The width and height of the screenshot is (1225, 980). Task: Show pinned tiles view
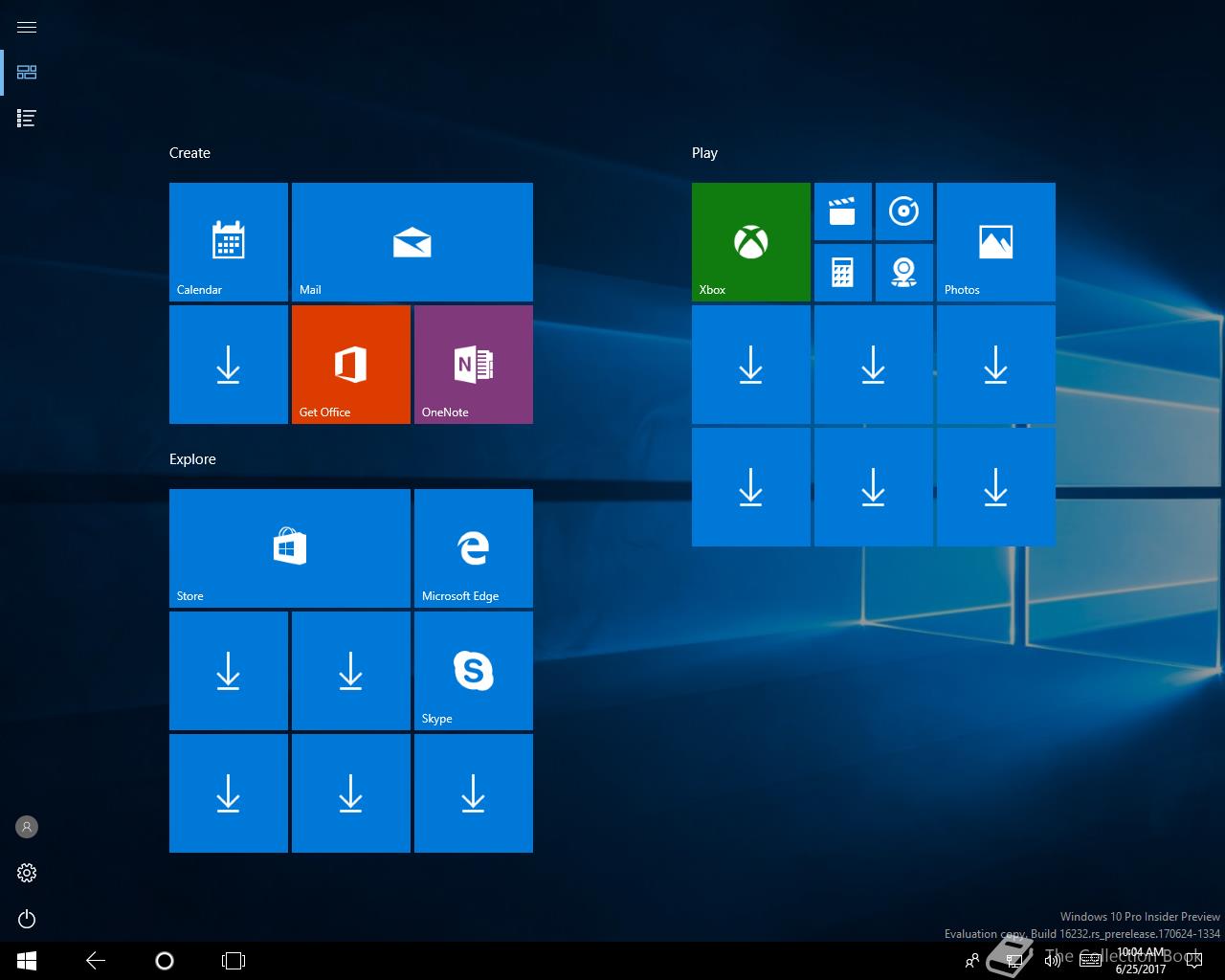27,73
